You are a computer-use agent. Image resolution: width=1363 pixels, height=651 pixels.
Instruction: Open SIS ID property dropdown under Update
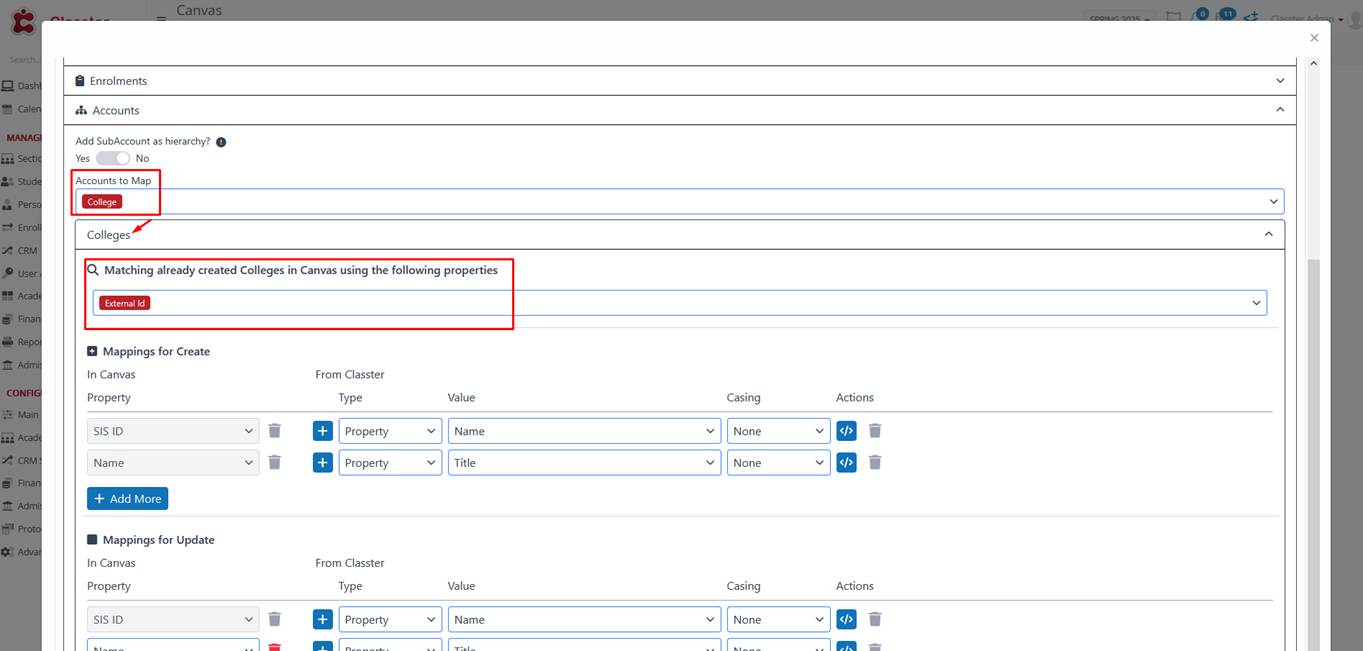pos(173,620)
